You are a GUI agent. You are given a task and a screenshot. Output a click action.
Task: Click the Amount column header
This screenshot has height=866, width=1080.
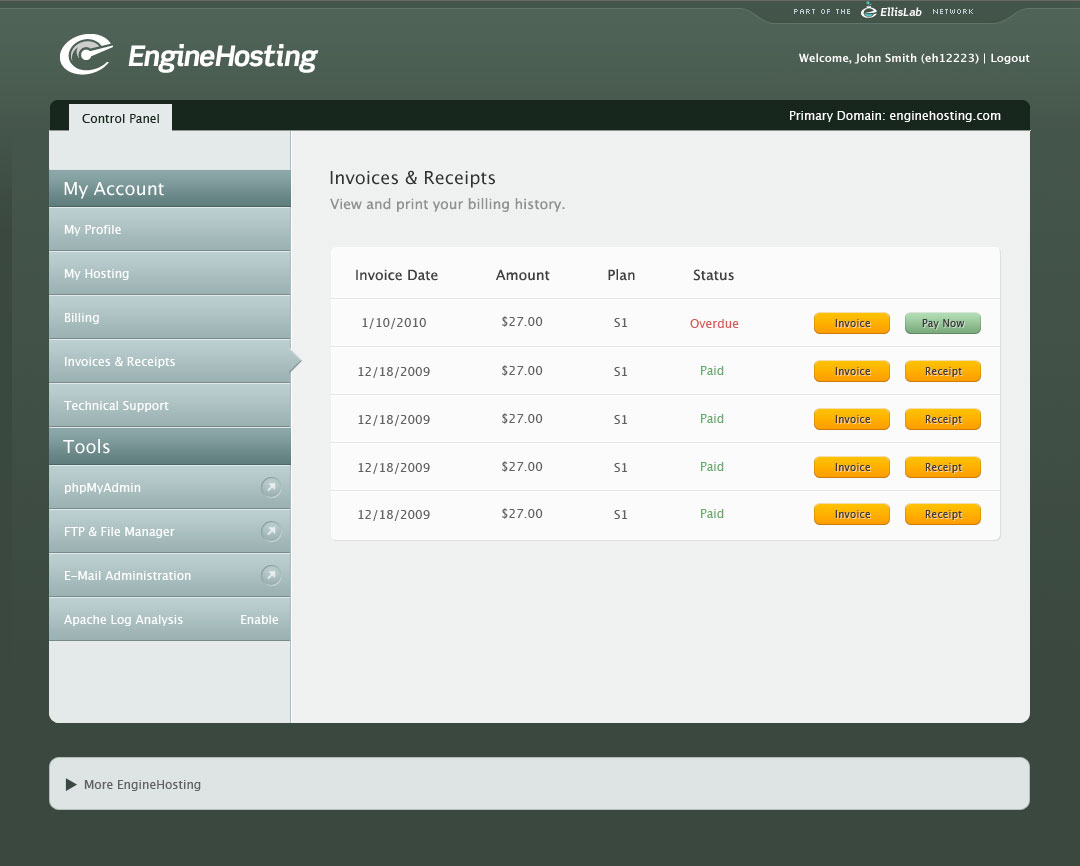coord(522,275)
